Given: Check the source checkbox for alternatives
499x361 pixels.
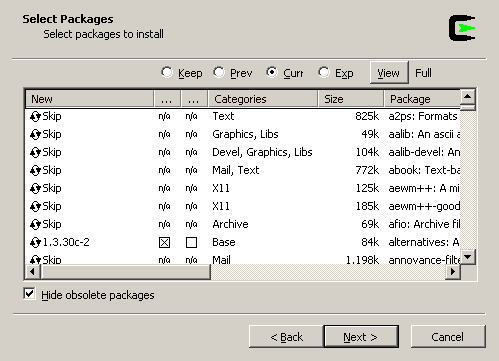Looking at the screenshot, I should click(191, 242).
